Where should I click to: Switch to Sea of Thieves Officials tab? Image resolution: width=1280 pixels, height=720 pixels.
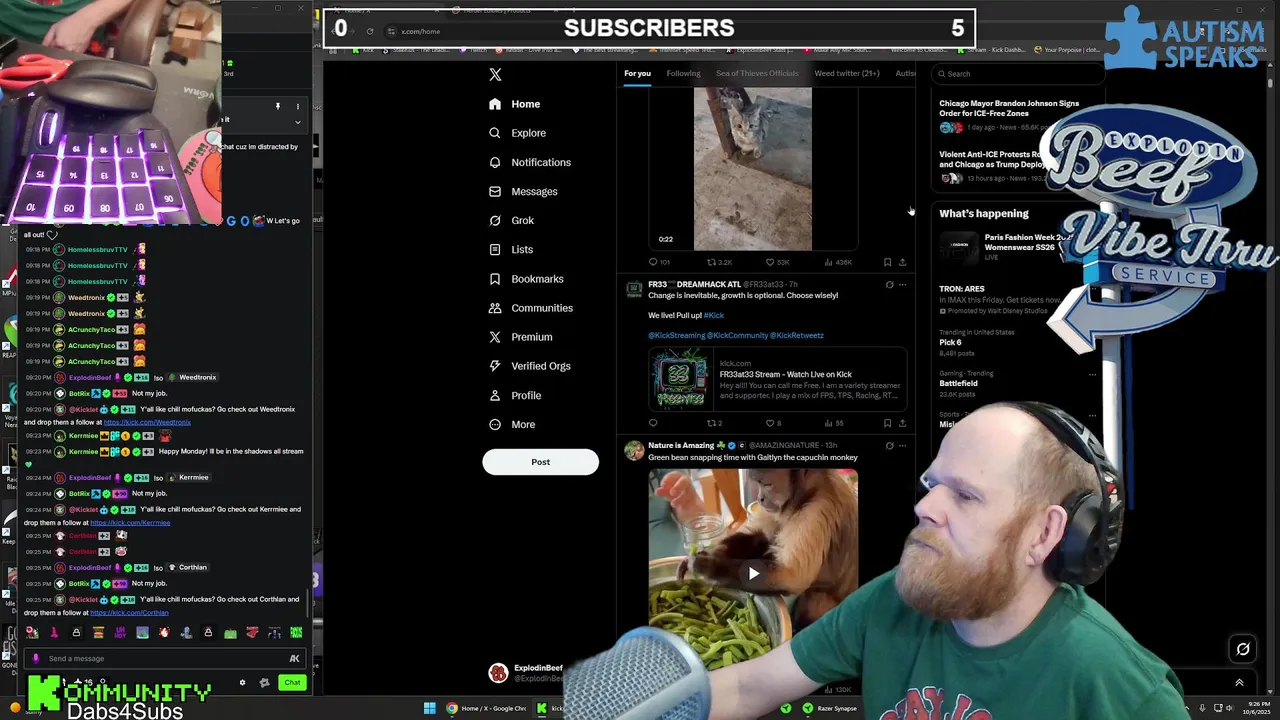coord(757,73)
